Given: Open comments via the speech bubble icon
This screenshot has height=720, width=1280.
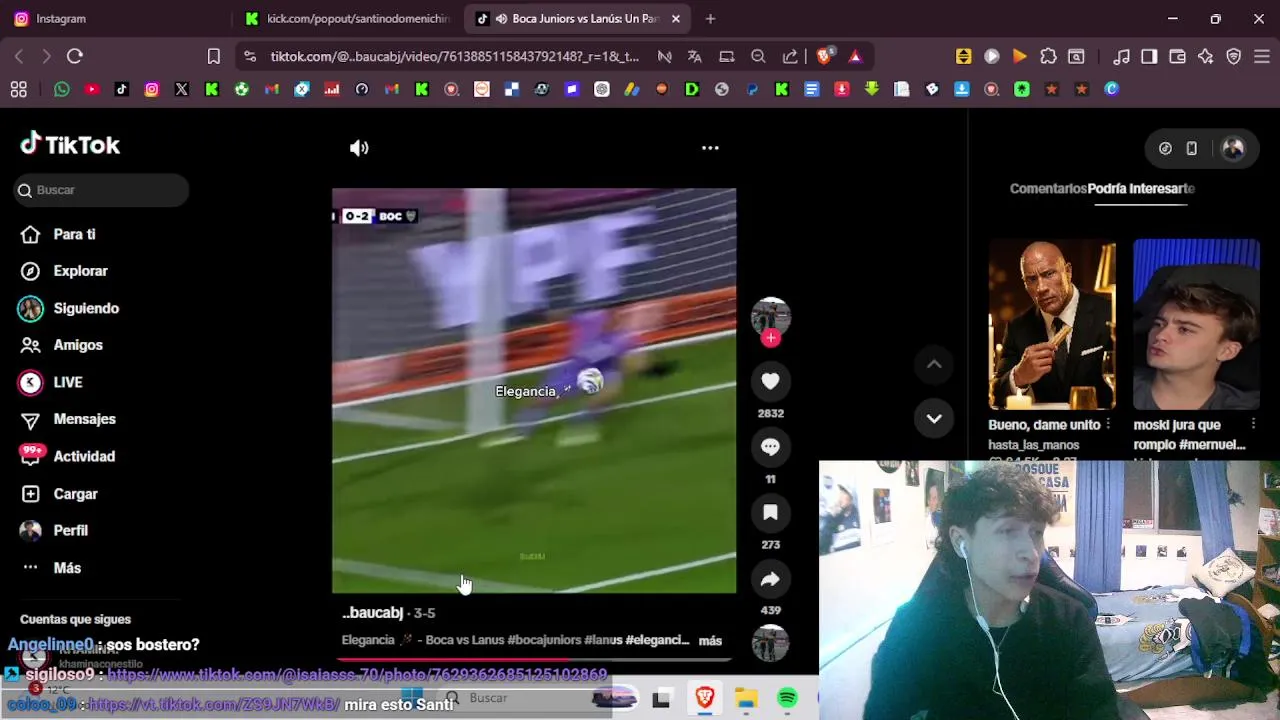Looking at the screenshot, I should click(x=770, y=447).
